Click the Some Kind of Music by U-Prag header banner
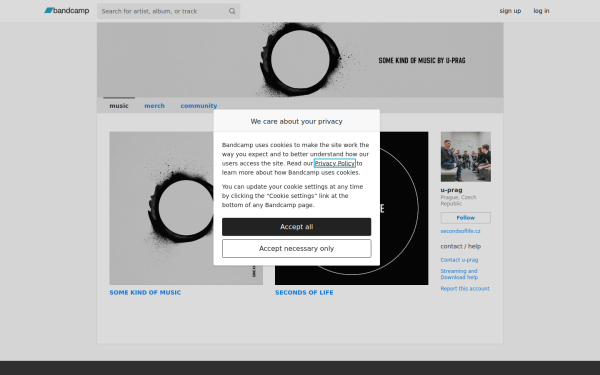Screen dimensions: 600x375 coord(300,60)
